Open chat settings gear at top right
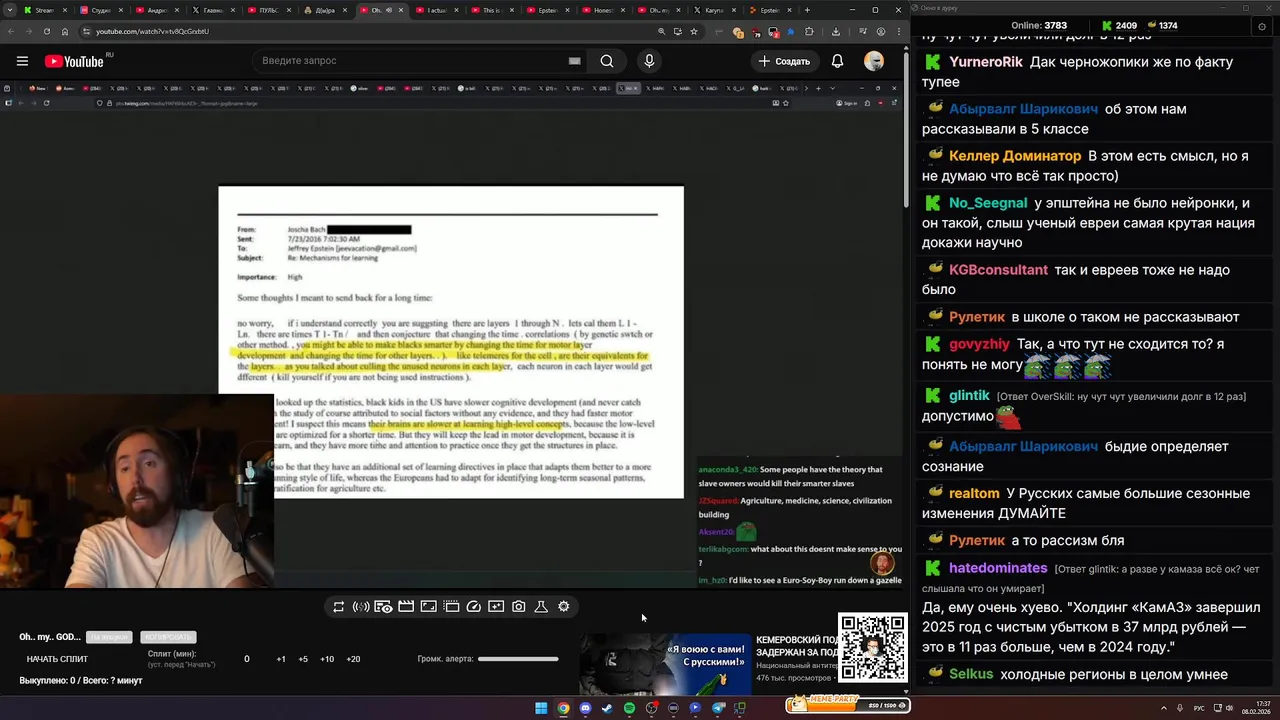 tap(1262, 27)
